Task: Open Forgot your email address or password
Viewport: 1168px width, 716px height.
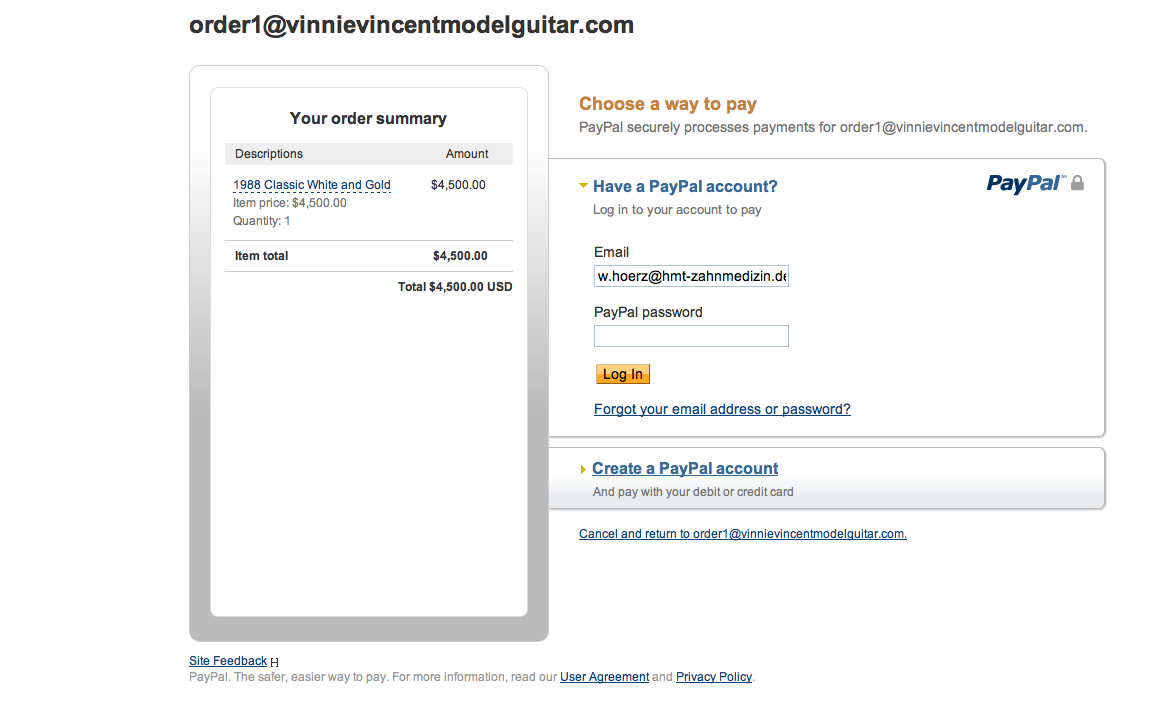Action: point(722,409)
